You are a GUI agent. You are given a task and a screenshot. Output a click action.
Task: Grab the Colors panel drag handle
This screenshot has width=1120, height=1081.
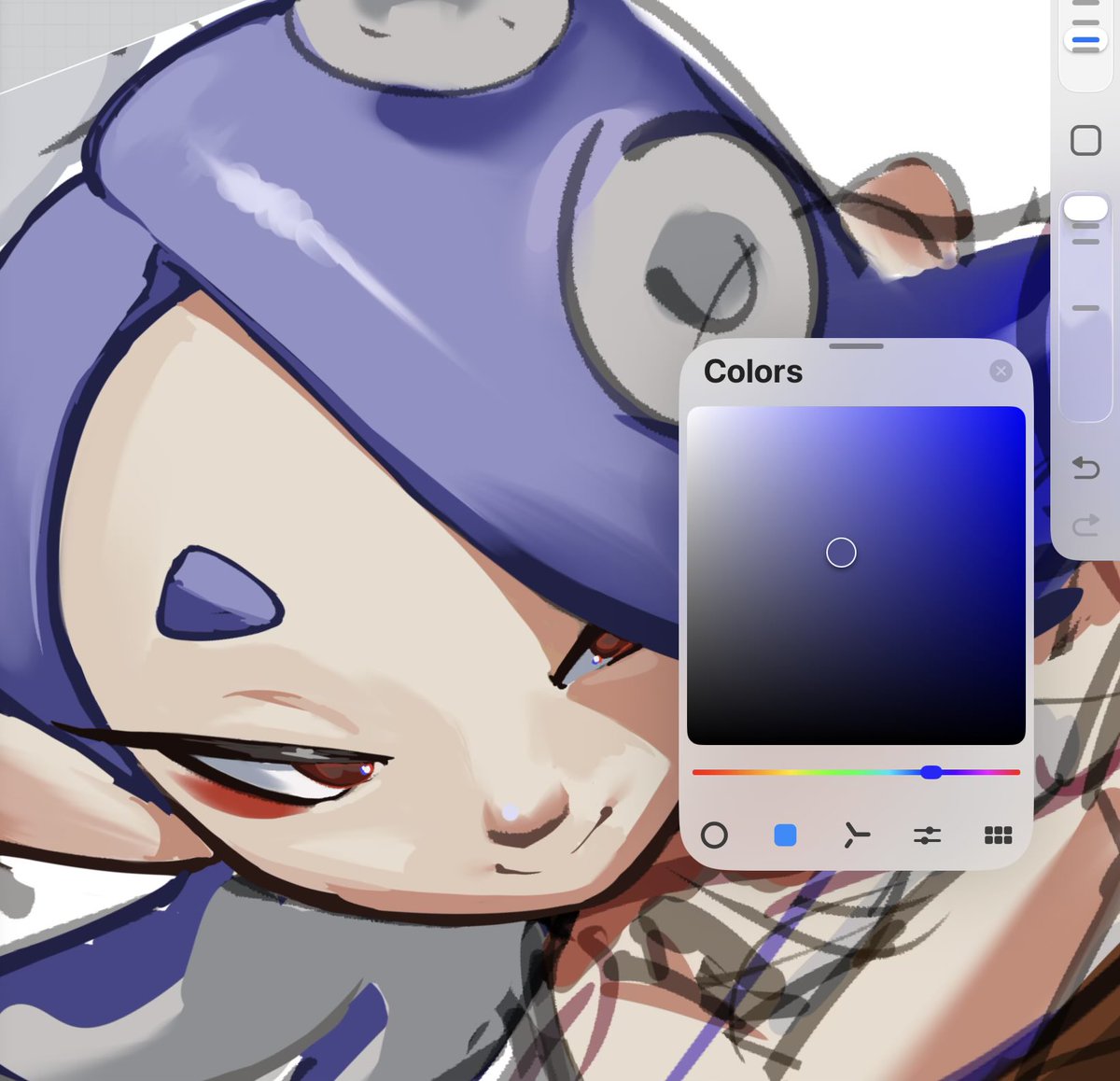(856, 346)
